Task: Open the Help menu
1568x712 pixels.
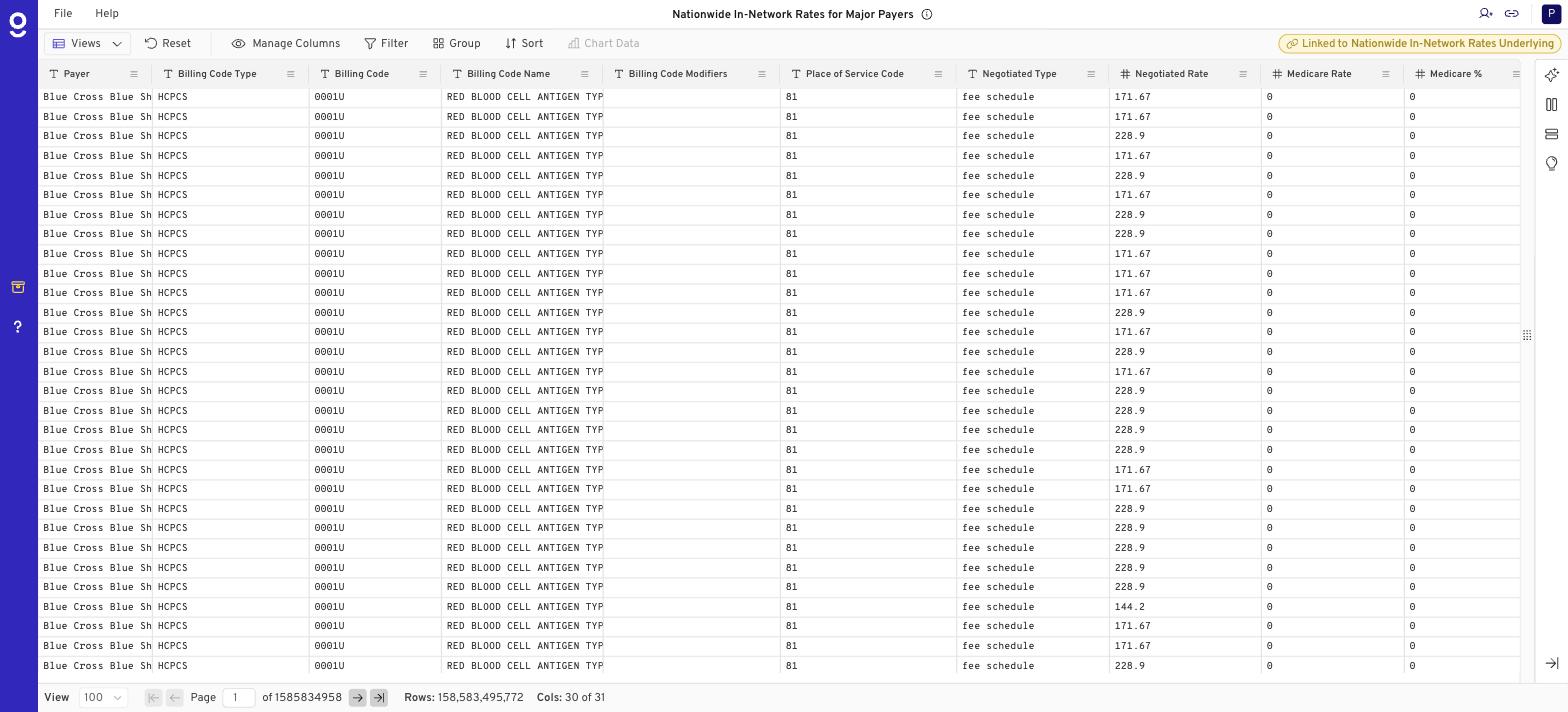Action: tap(106, 14)
